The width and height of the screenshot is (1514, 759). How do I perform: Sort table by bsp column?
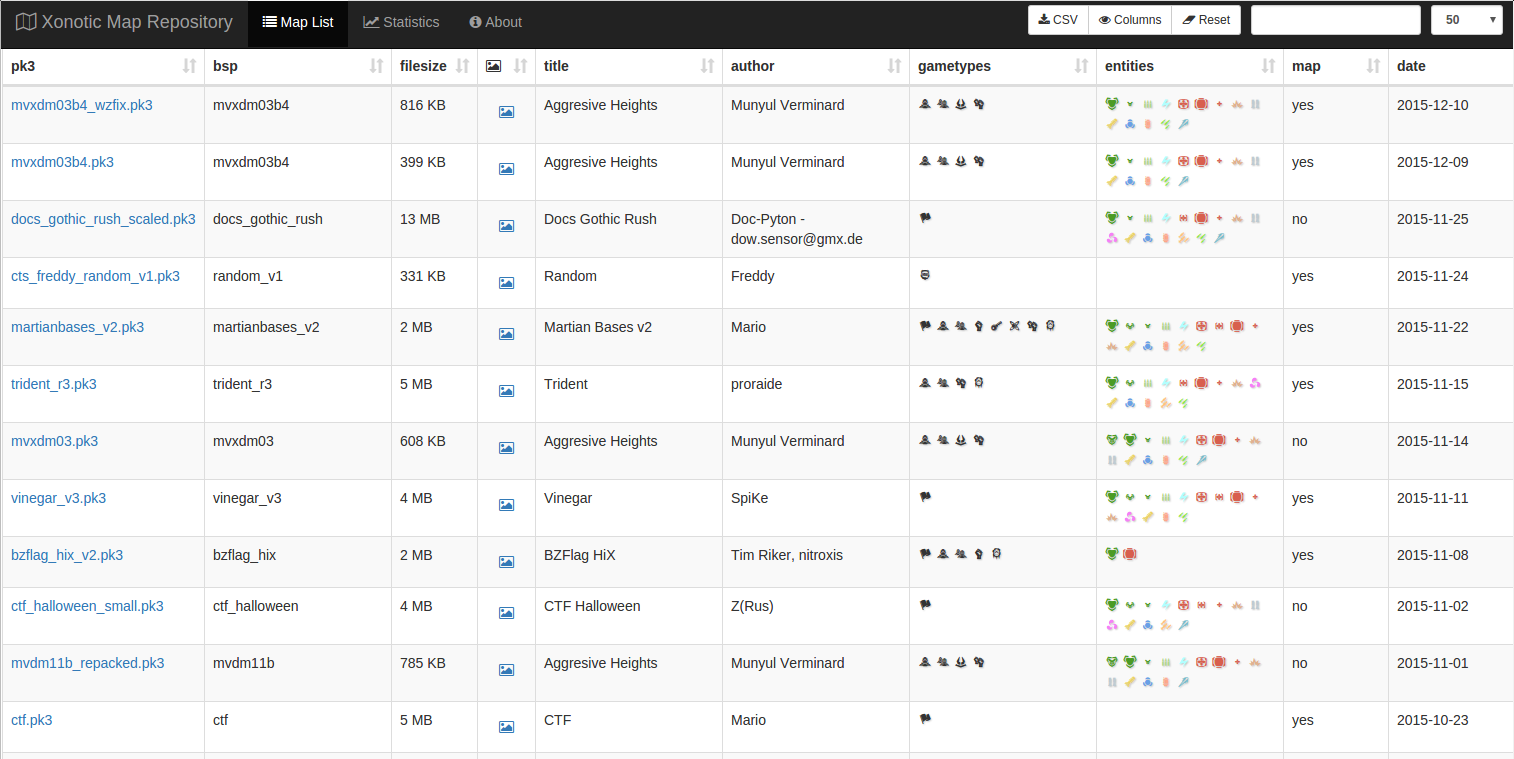[298, 66]
